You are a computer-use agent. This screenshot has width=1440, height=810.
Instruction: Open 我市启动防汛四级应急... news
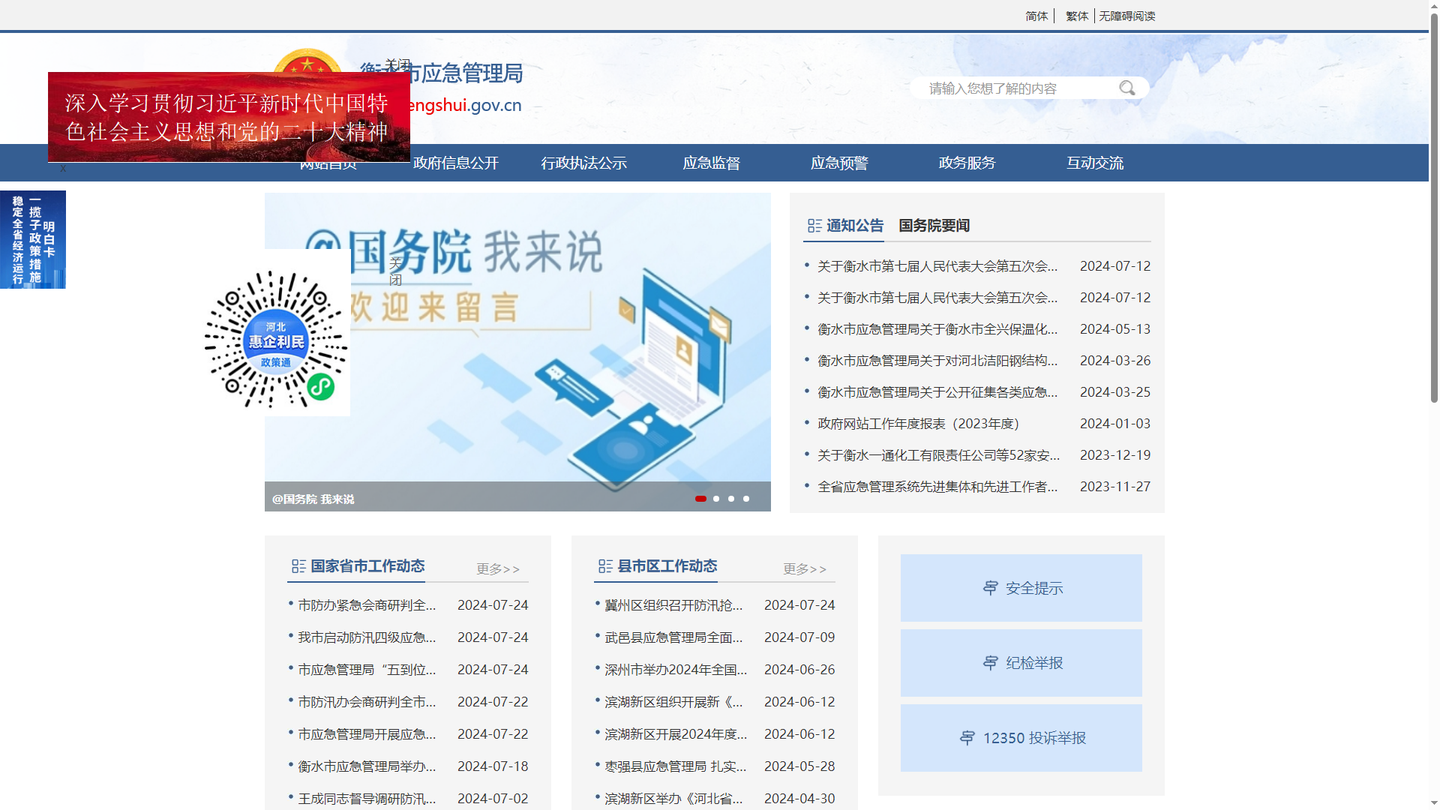click(x=367, y=637)
